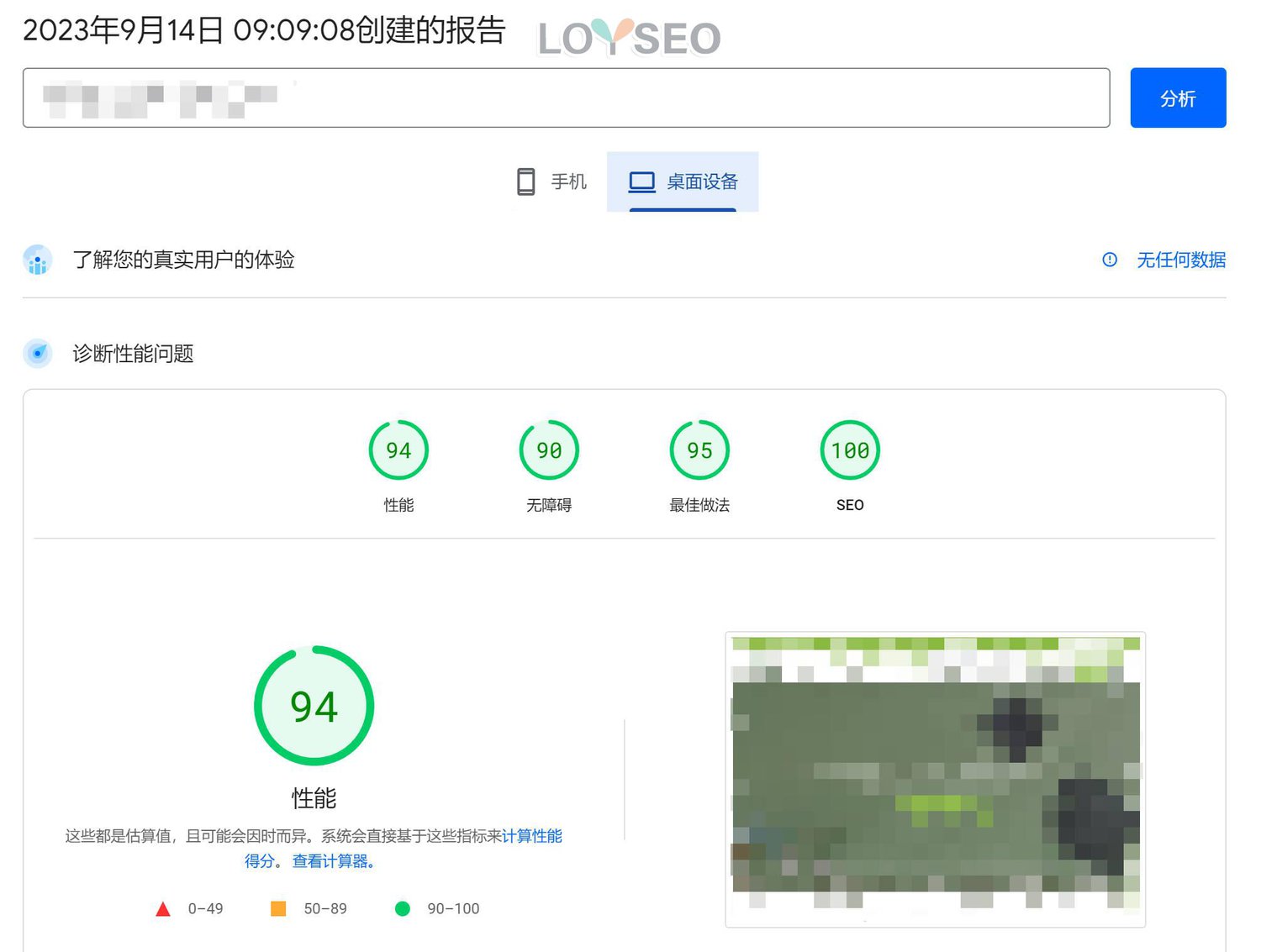1261x952 pixels.
Task: Open the 计算性能得分 link
Action: pos(531,836)
